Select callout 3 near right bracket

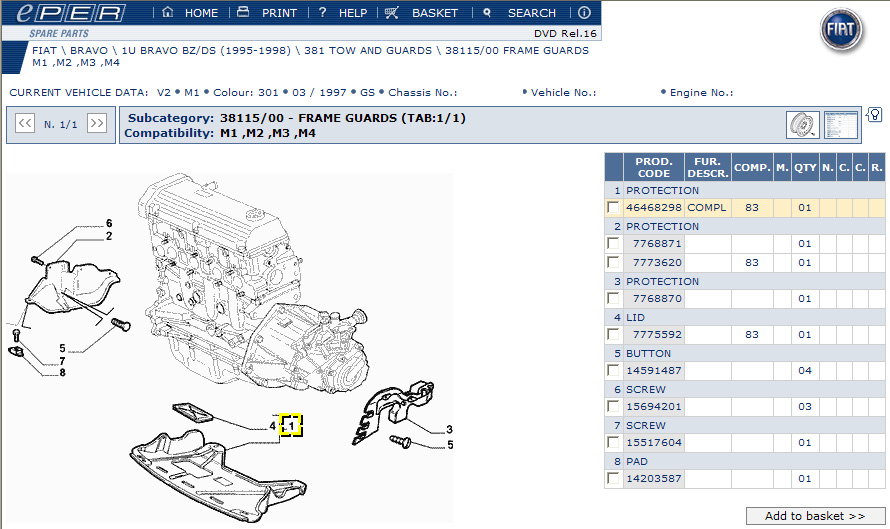click(450, 430)
